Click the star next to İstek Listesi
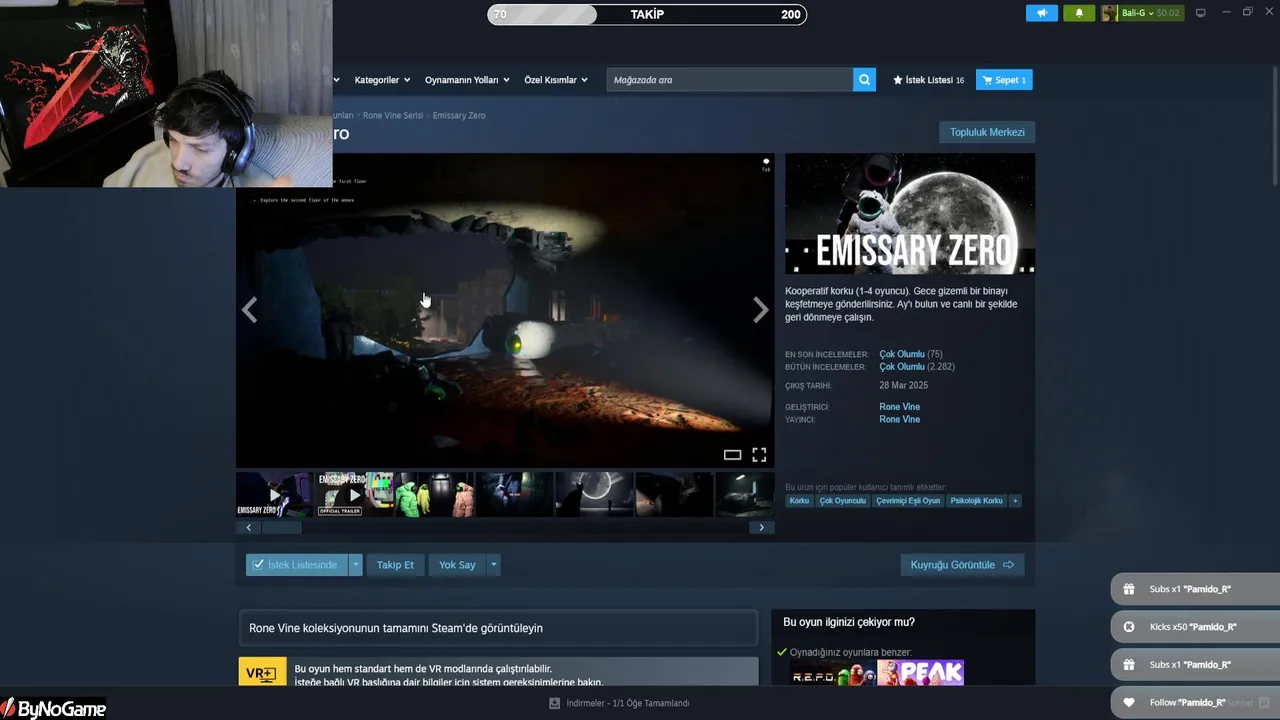1280x720 pixels. coord(898,80)
